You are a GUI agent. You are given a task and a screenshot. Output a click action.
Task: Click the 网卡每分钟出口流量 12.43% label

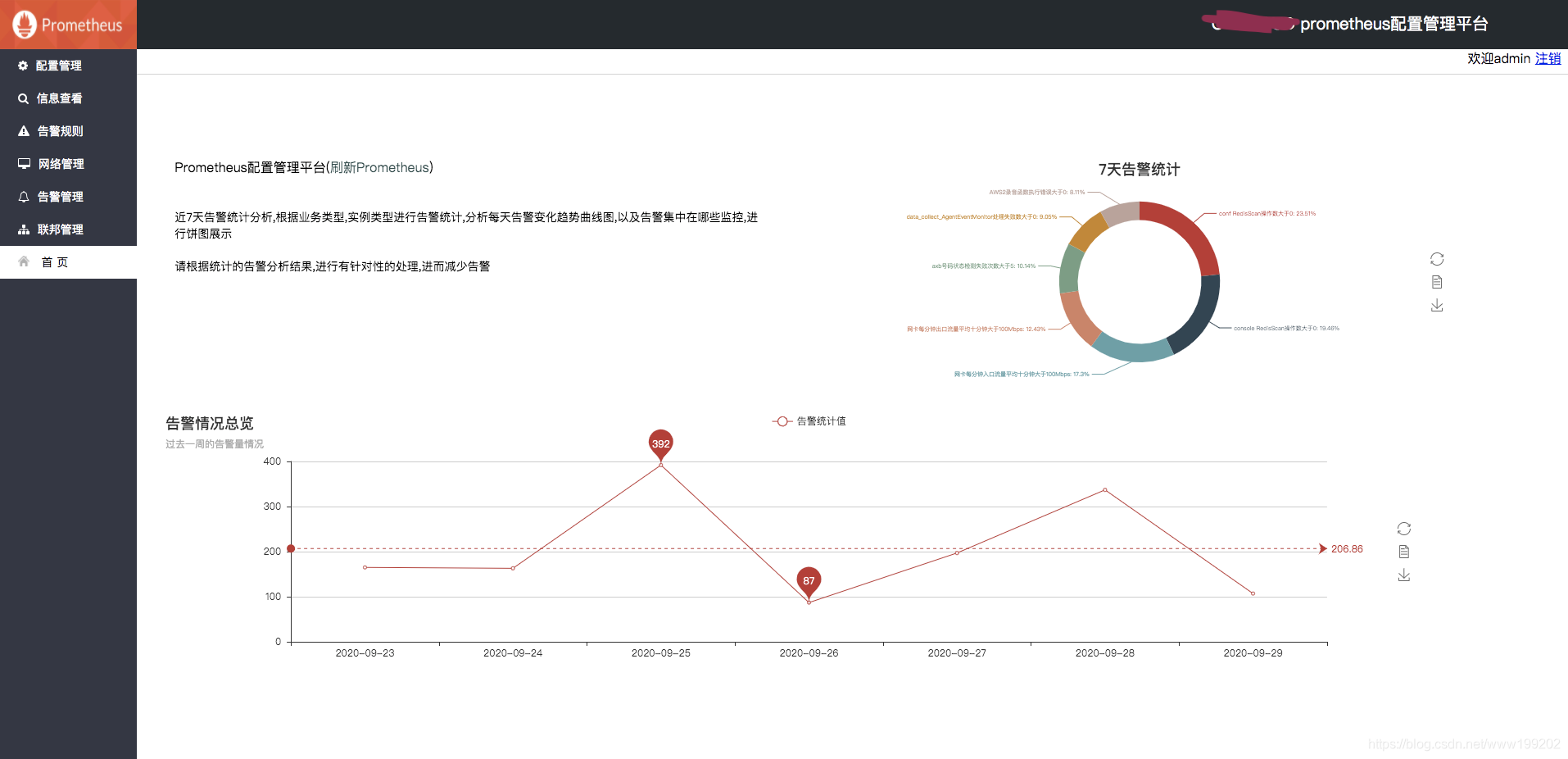(976, 330)
